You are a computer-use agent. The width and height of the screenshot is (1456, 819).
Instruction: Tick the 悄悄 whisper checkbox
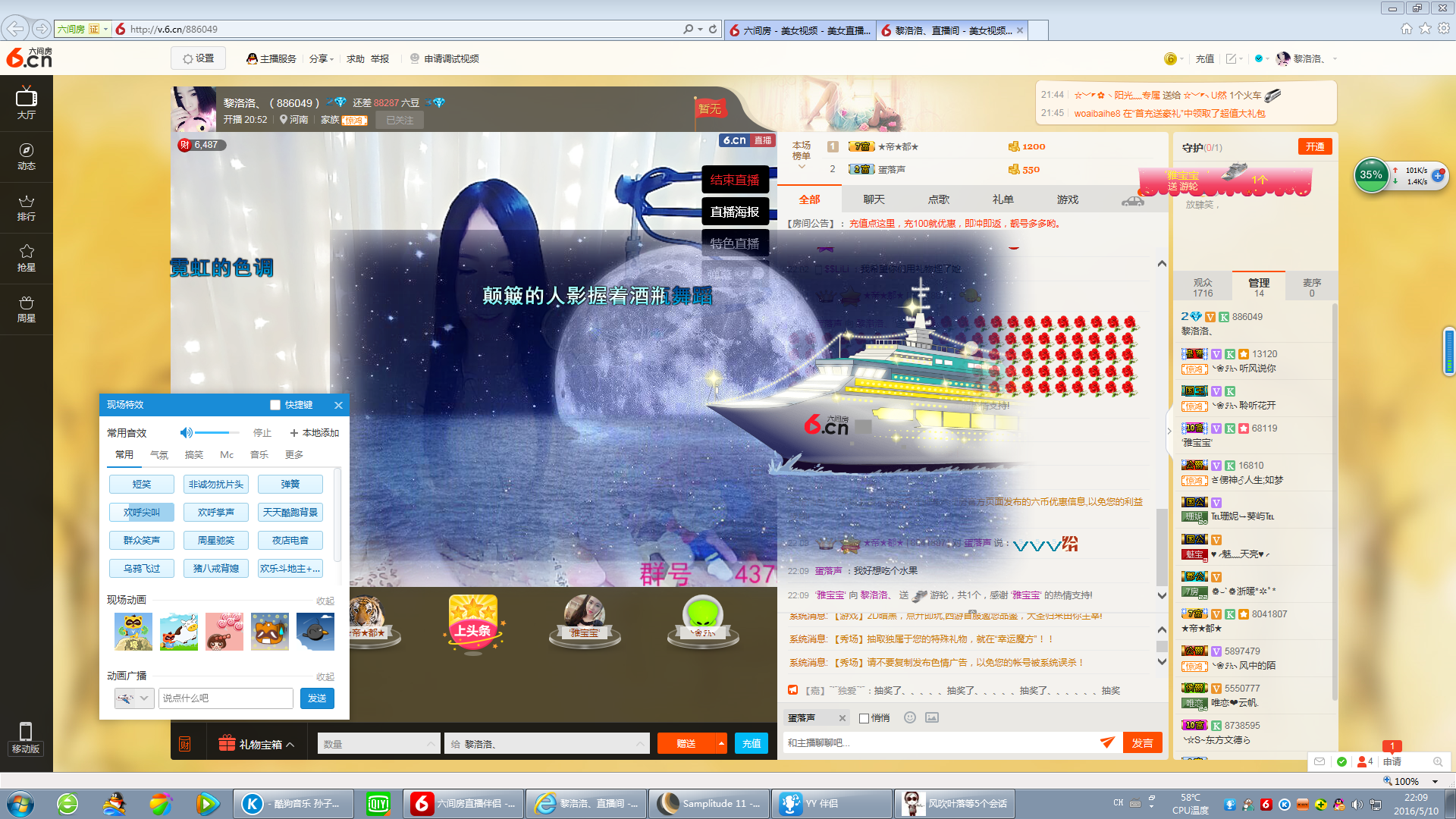click(x=864, y=718)
